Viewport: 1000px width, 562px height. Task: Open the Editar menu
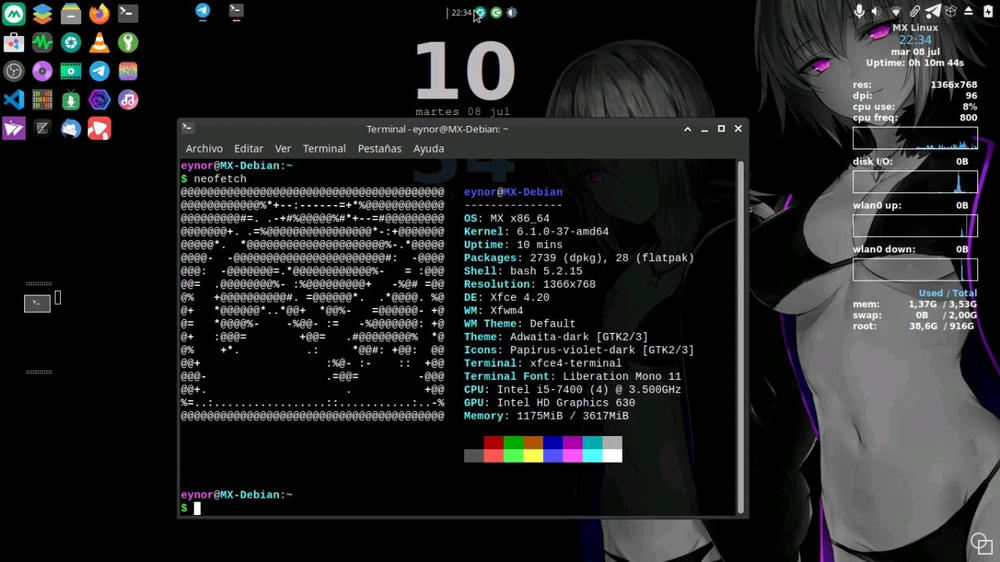pos(249,149)
